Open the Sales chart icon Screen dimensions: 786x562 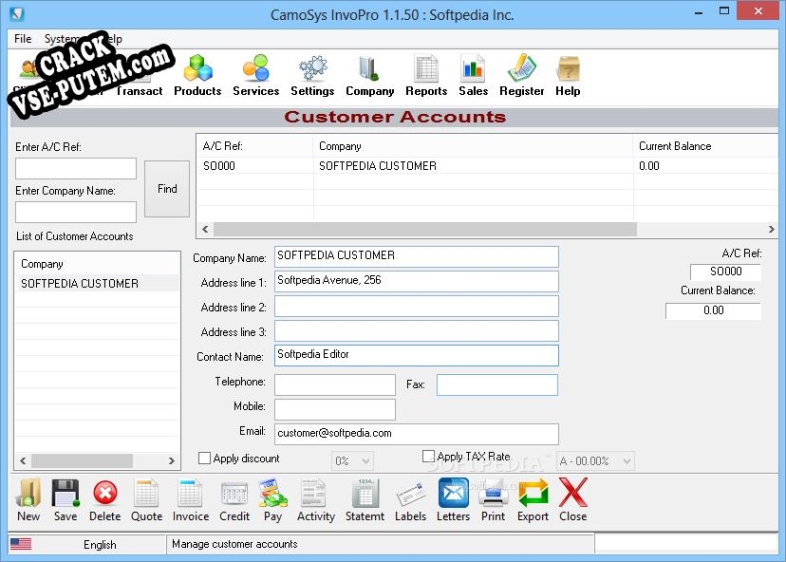pyautogui.click(x=473, y=75)
